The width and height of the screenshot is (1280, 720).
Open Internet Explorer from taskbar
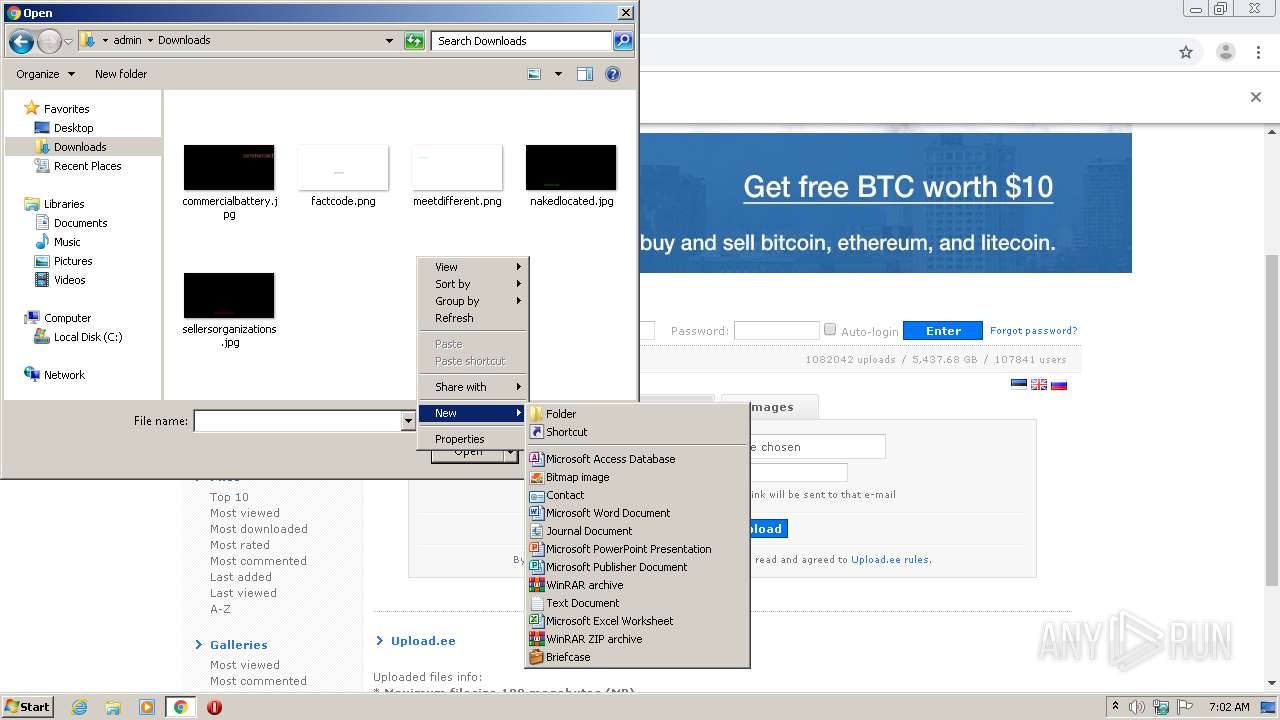point(79,707)
